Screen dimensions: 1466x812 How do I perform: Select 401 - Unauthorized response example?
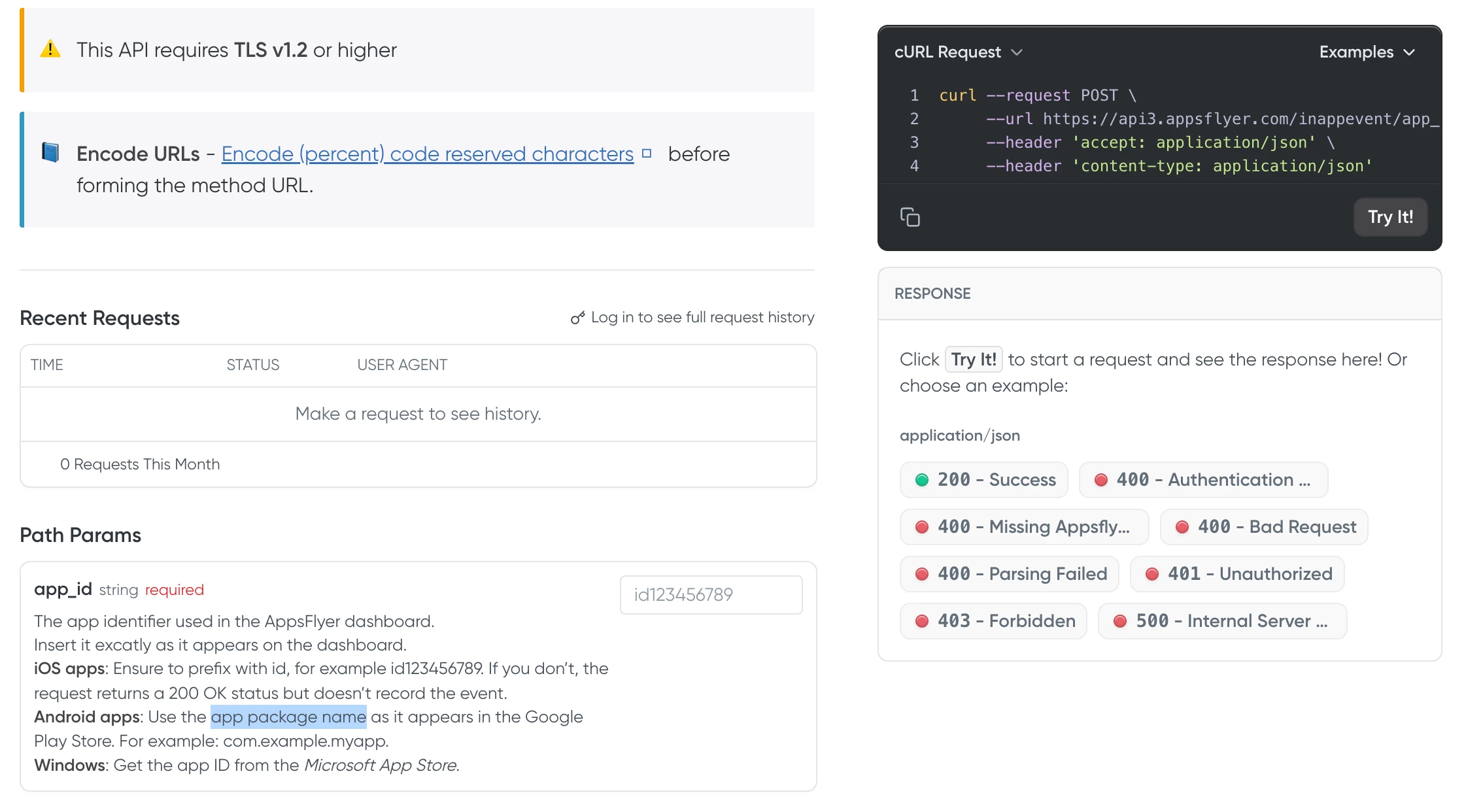coord(1237,574)
